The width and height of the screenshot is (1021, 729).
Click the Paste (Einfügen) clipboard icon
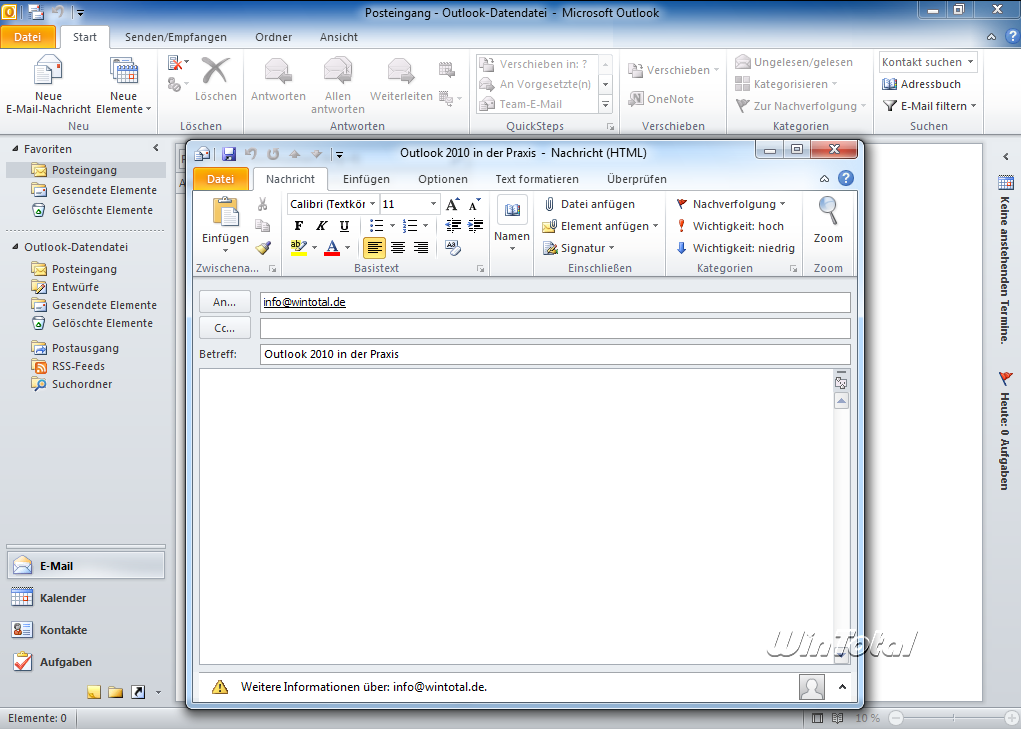(x=225, y=213)
